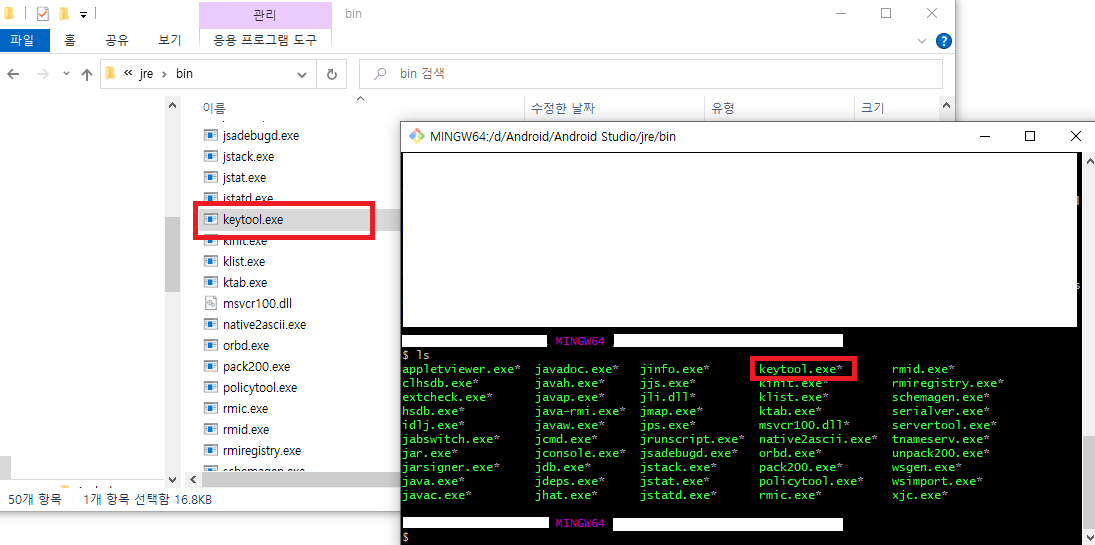
Task: Click the orbd.exe file icon
Action: [x=211, y=345]
